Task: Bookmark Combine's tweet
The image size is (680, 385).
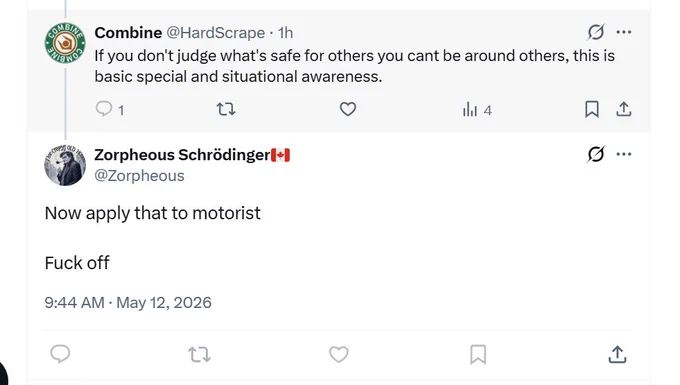Action: coord(592,109)
